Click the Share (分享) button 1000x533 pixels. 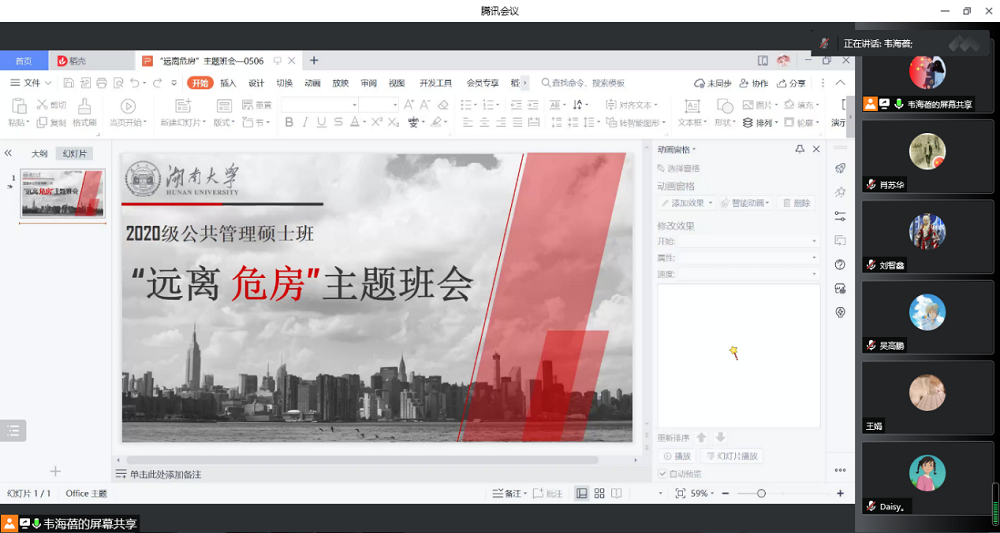pyautogui.click(x=791, y=83)
